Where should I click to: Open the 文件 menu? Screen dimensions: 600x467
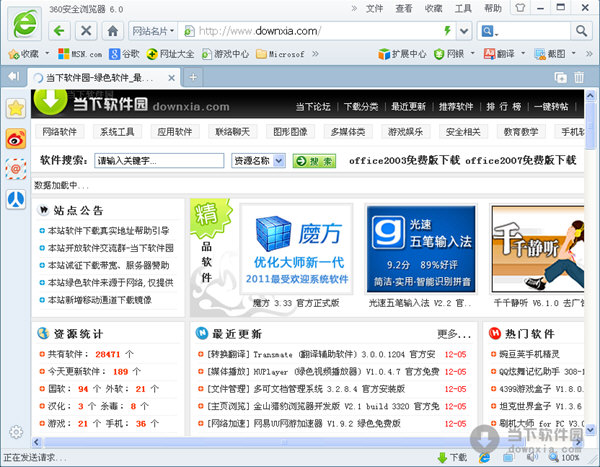374,8
